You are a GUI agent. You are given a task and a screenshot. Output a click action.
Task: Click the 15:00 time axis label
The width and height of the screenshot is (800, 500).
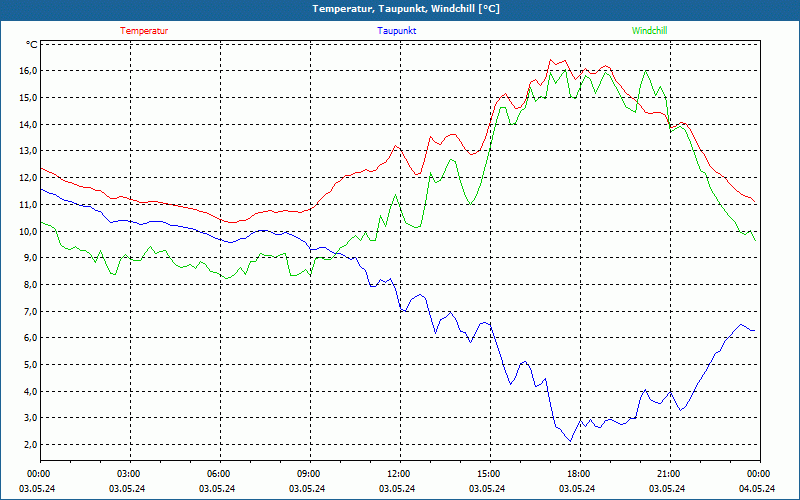[490, 474]
